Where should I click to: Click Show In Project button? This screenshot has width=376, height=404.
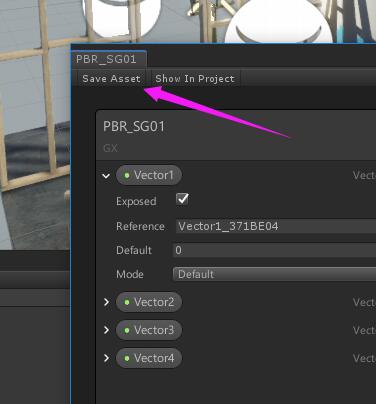(x=195, y=79)
